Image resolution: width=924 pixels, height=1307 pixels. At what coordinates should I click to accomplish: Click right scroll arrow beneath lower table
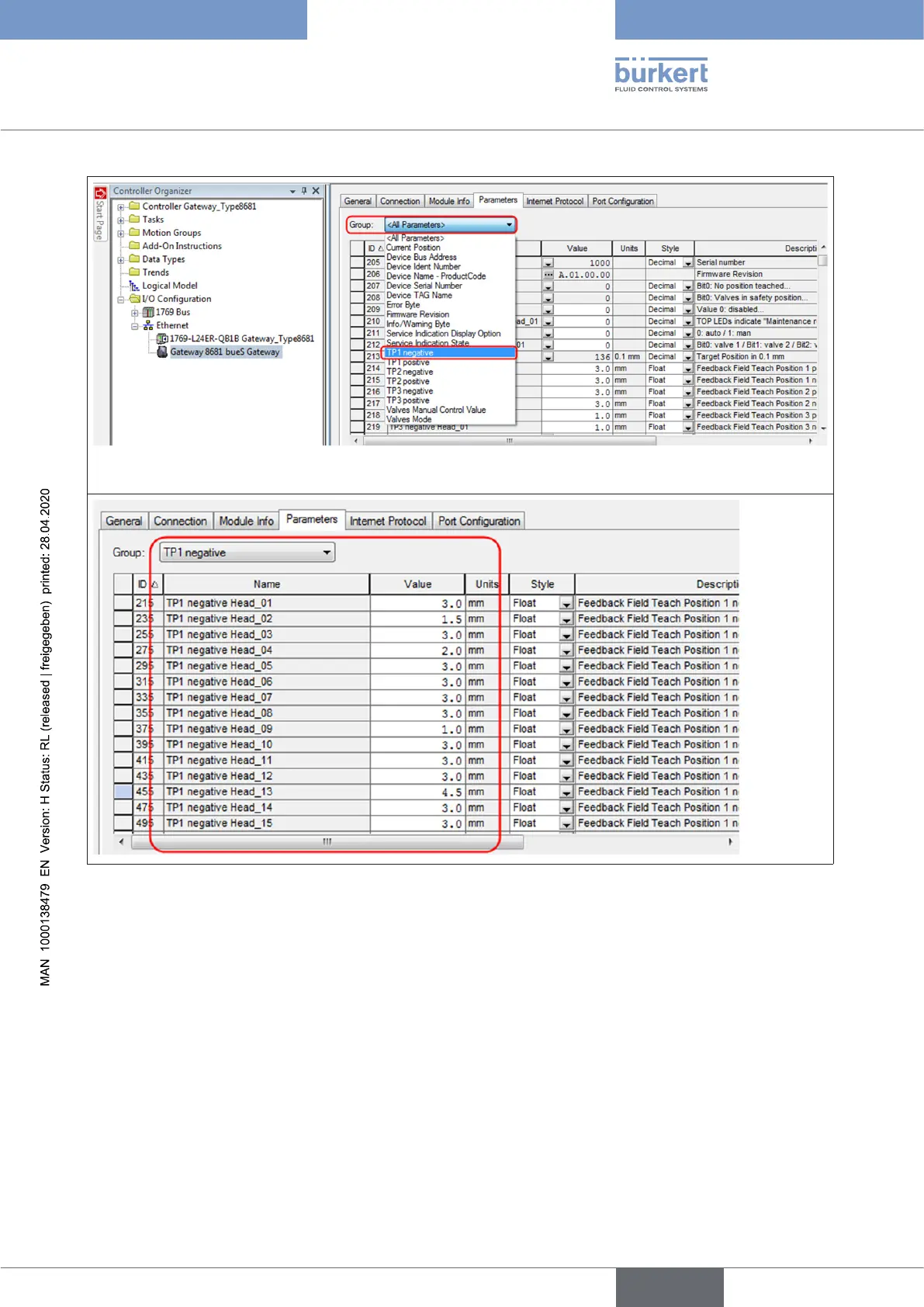tap(730, 841)
